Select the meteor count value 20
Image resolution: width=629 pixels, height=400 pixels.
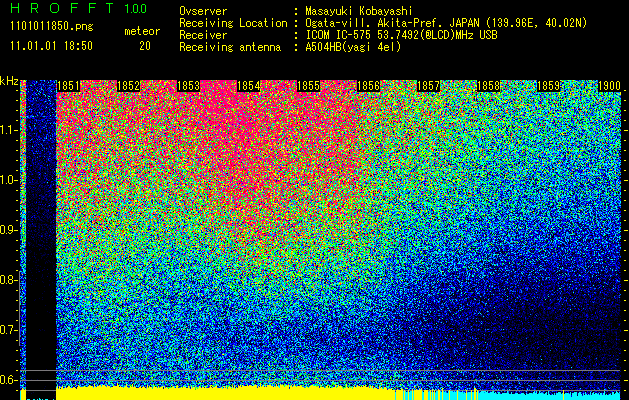[x=145, y=46]
